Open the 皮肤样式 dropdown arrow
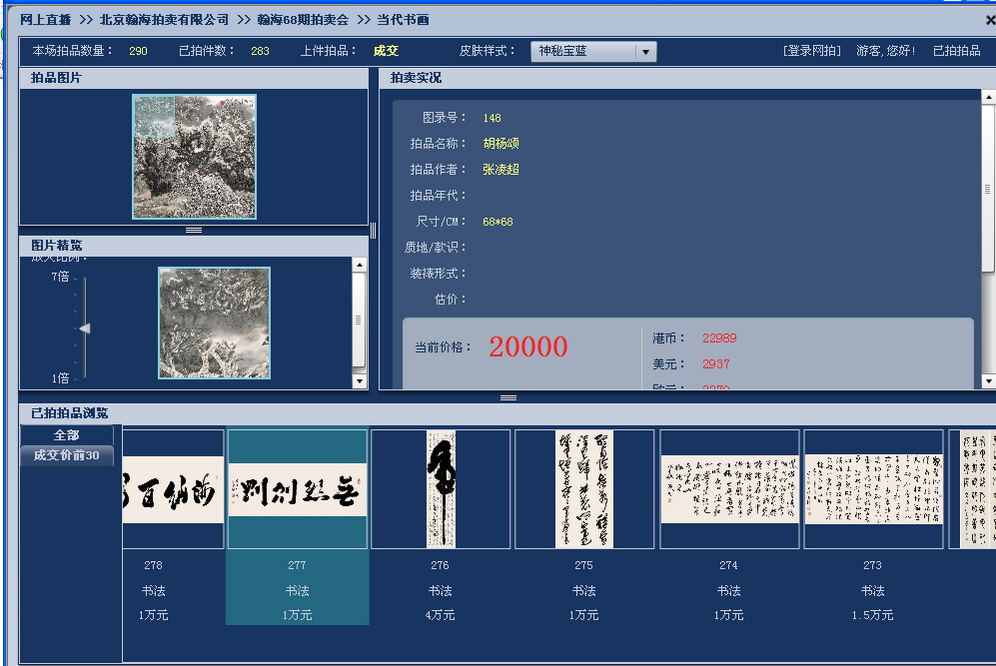The width and height of the screenshot is (996, 666). (x=645, y=51)
